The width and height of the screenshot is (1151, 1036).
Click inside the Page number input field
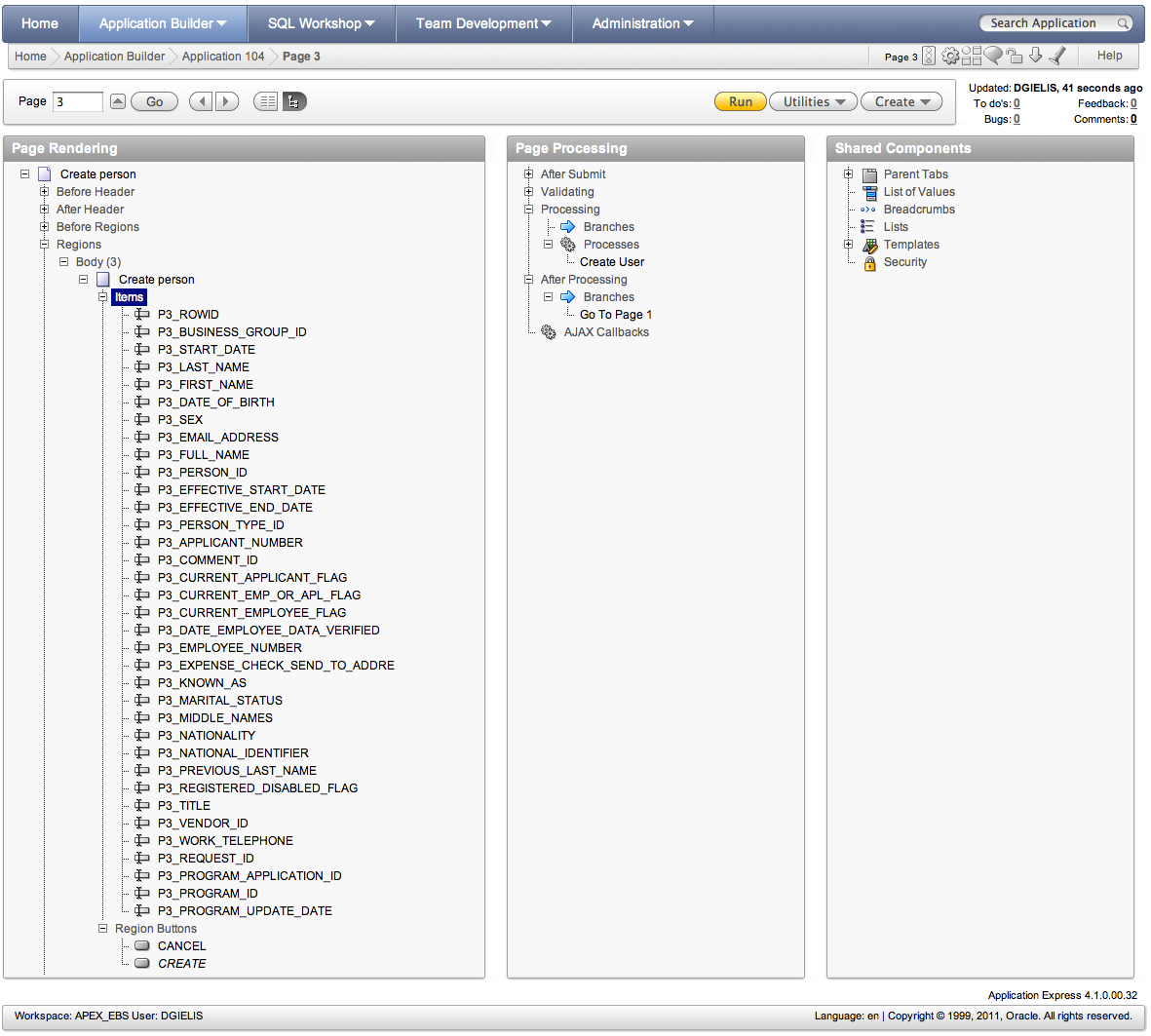coord(80,100)
